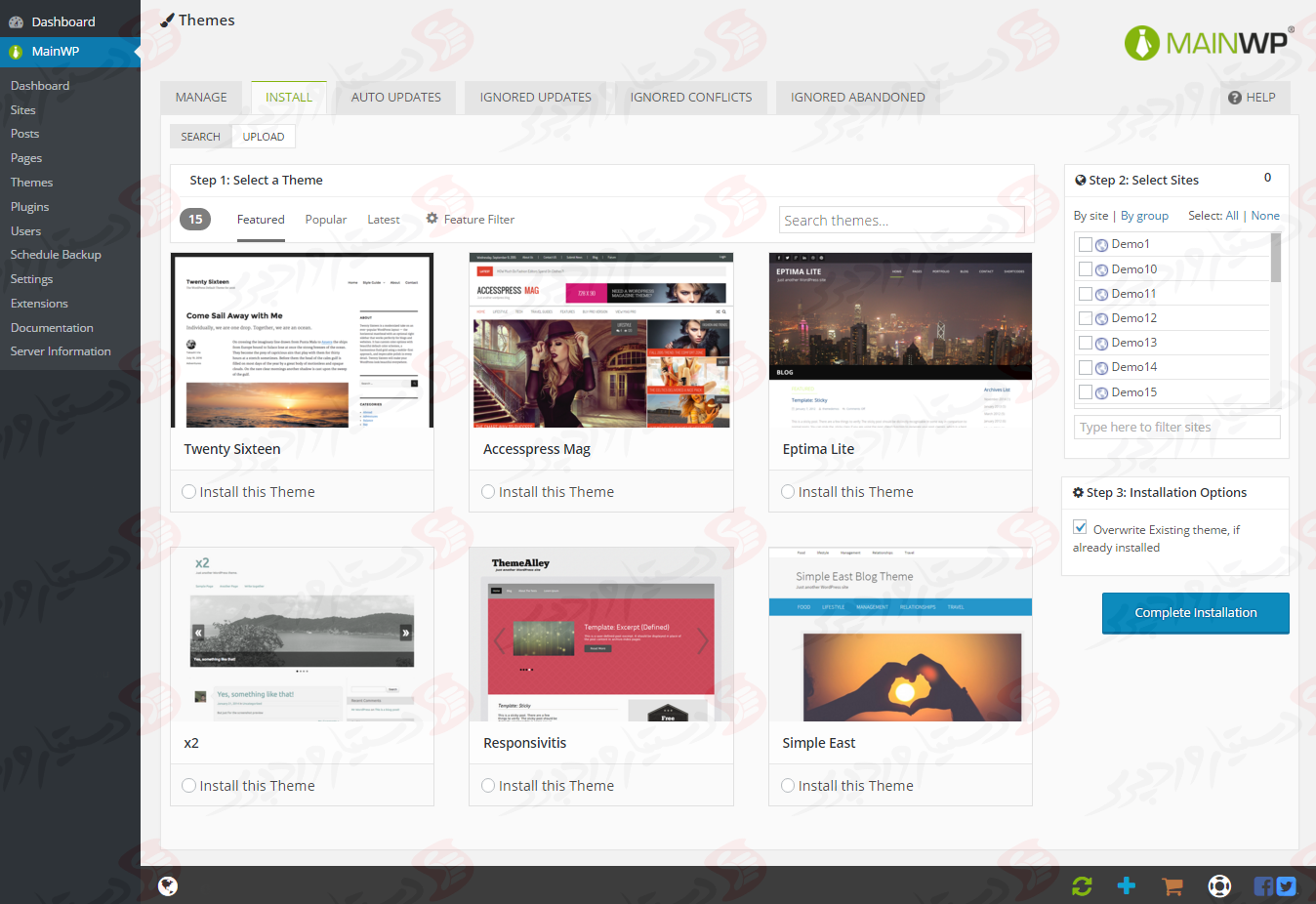The width and height of the screenshot is (1316, 904).
Task: Click the Complete Installation button
Action: coord(1195,613)
